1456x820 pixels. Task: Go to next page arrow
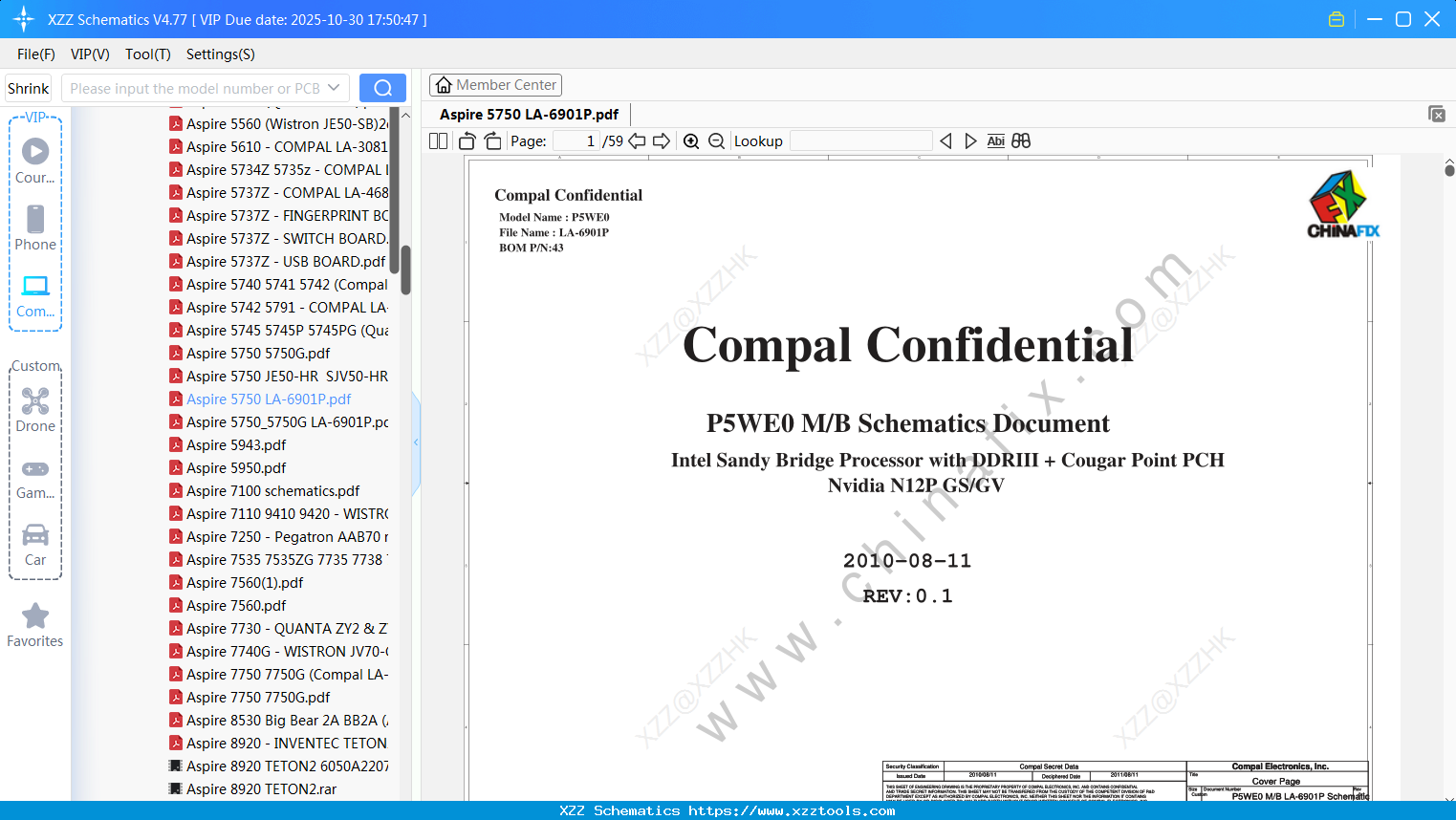pyautogui.click(x=662, y=140)
